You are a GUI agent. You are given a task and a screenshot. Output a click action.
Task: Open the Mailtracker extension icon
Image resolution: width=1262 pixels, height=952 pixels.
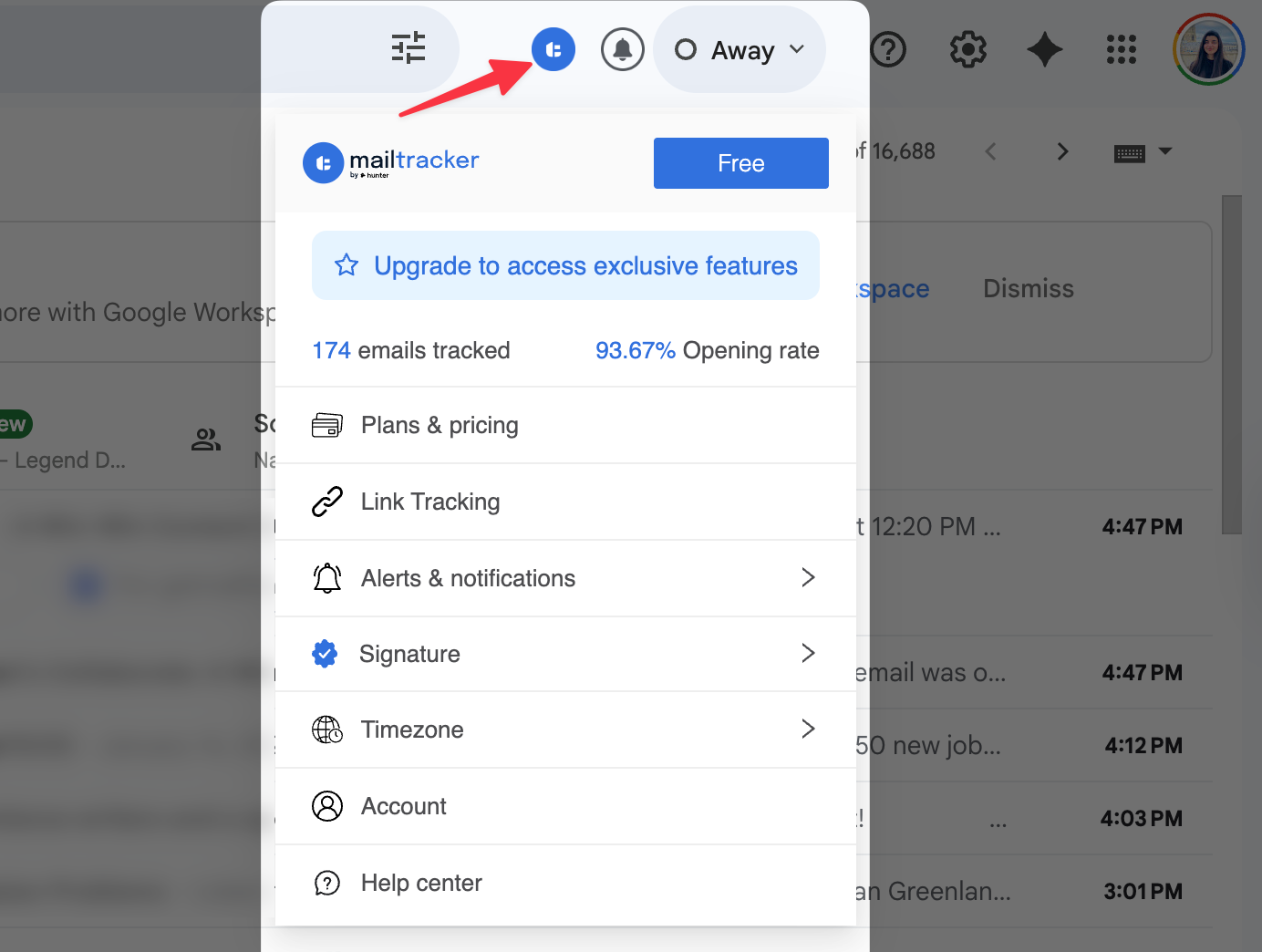click(553, 49)
